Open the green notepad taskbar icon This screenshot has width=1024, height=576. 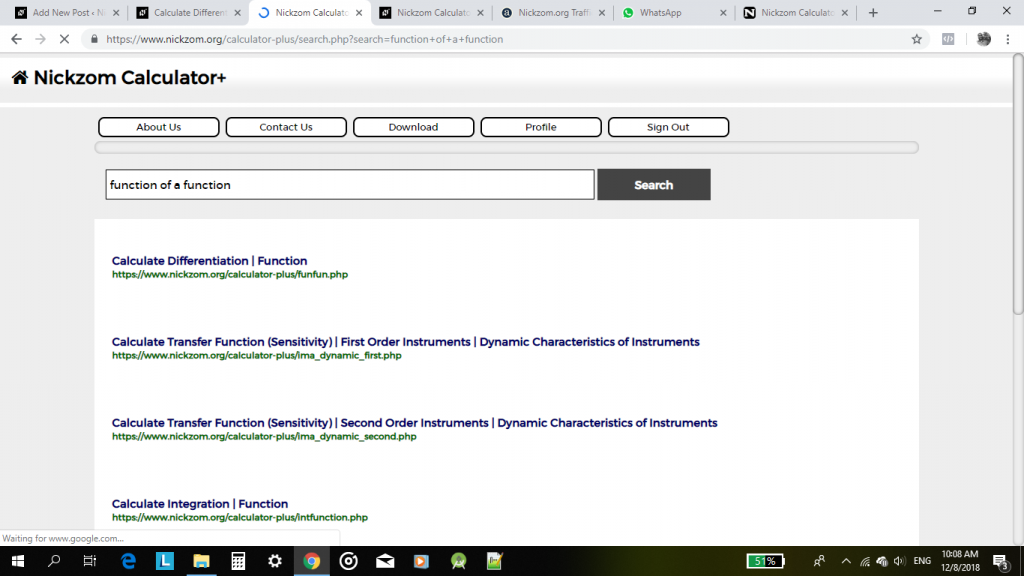pyautogui.click(x=495, y=561)
